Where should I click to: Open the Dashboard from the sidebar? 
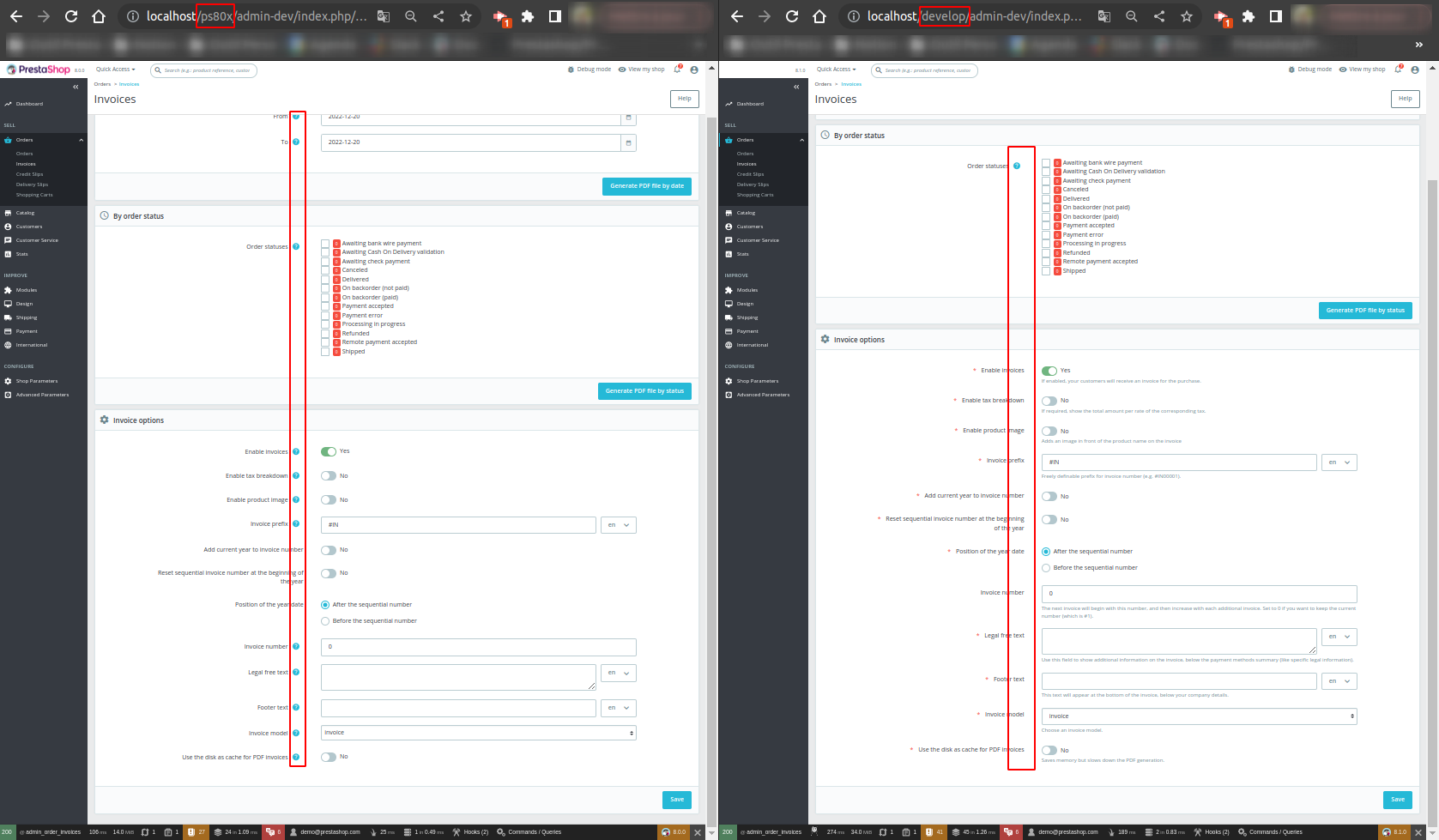[28, 103]
